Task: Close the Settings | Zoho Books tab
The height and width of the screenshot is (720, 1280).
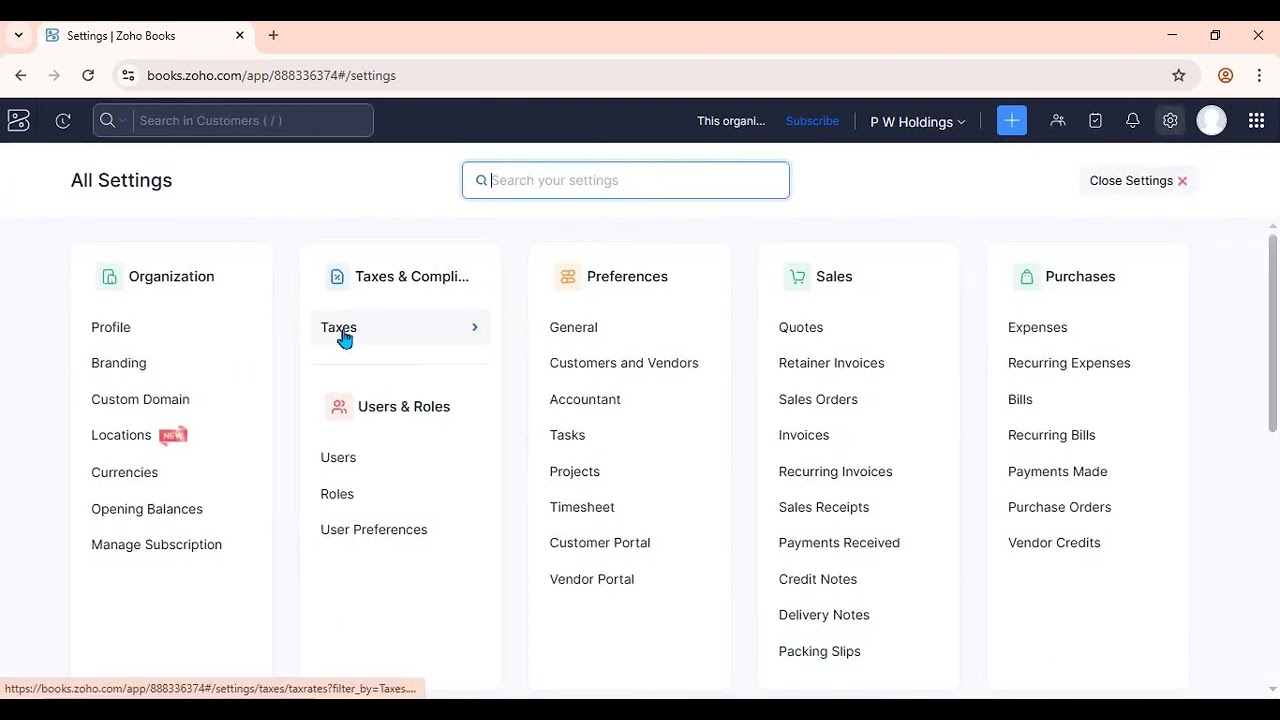Action: (240, 35)
